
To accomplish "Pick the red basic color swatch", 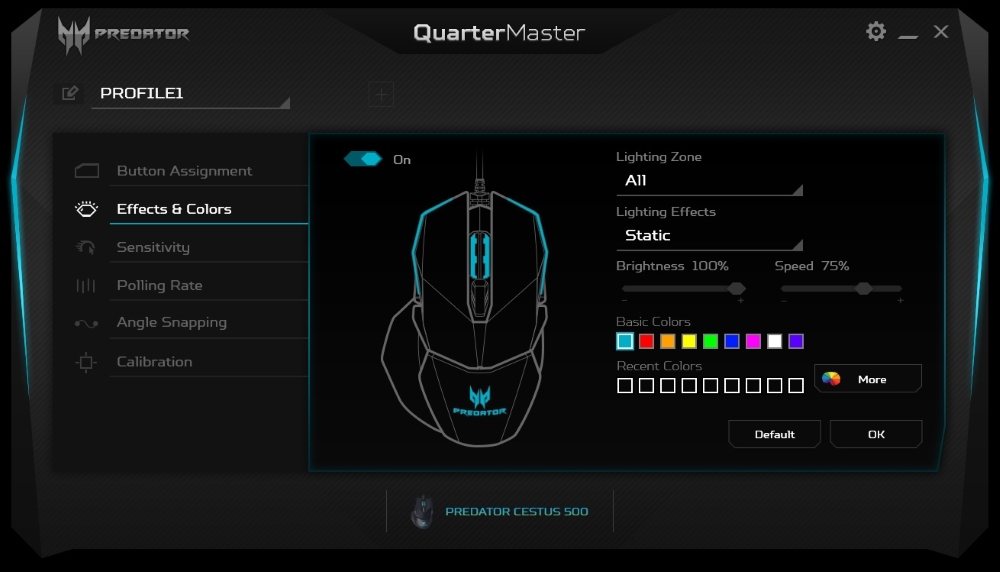I will [646, 341].
